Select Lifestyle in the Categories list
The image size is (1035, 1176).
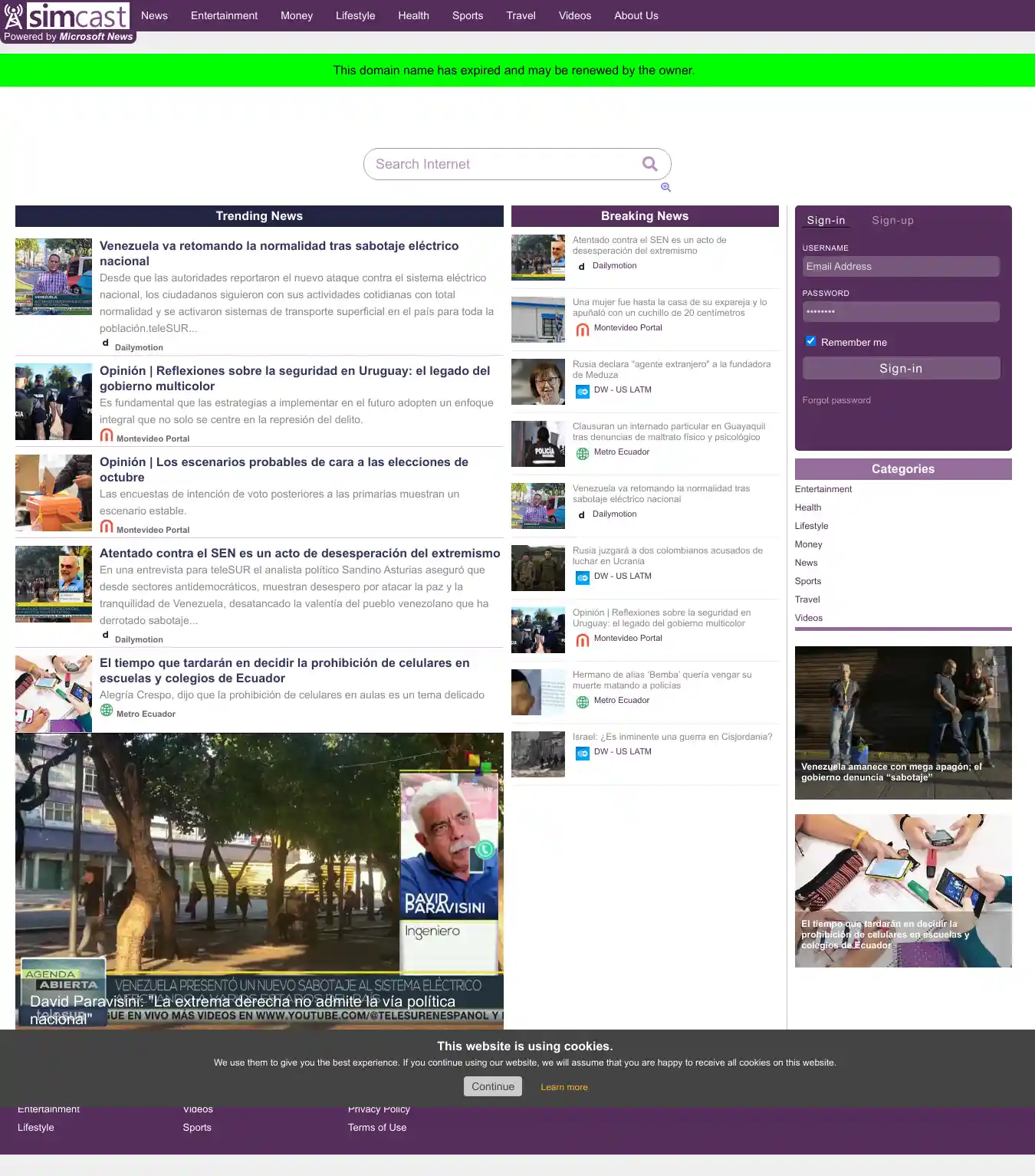pos(811,526)
